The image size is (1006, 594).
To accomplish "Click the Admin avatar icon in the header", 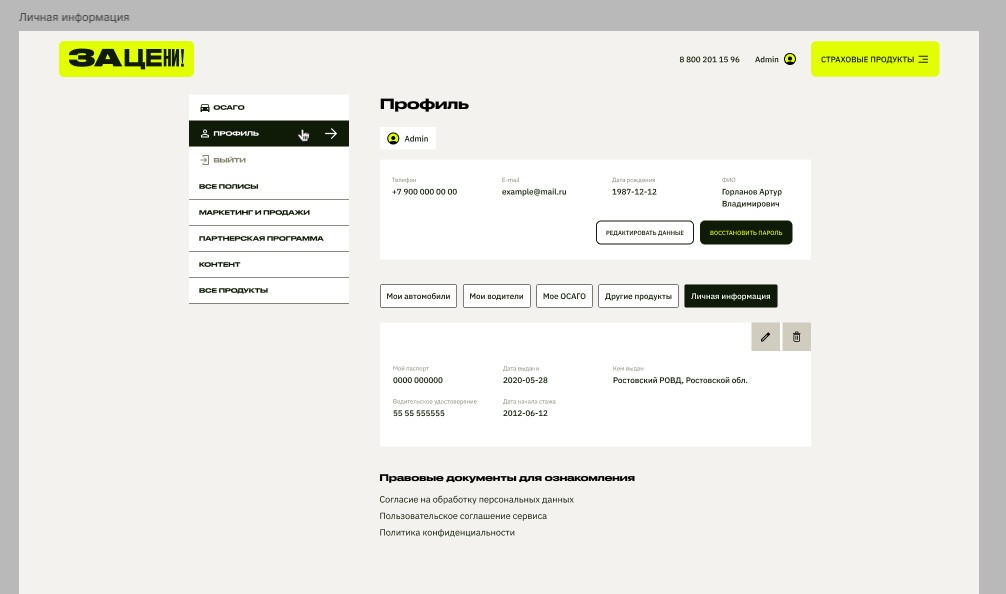I will (x=791, y=59).
